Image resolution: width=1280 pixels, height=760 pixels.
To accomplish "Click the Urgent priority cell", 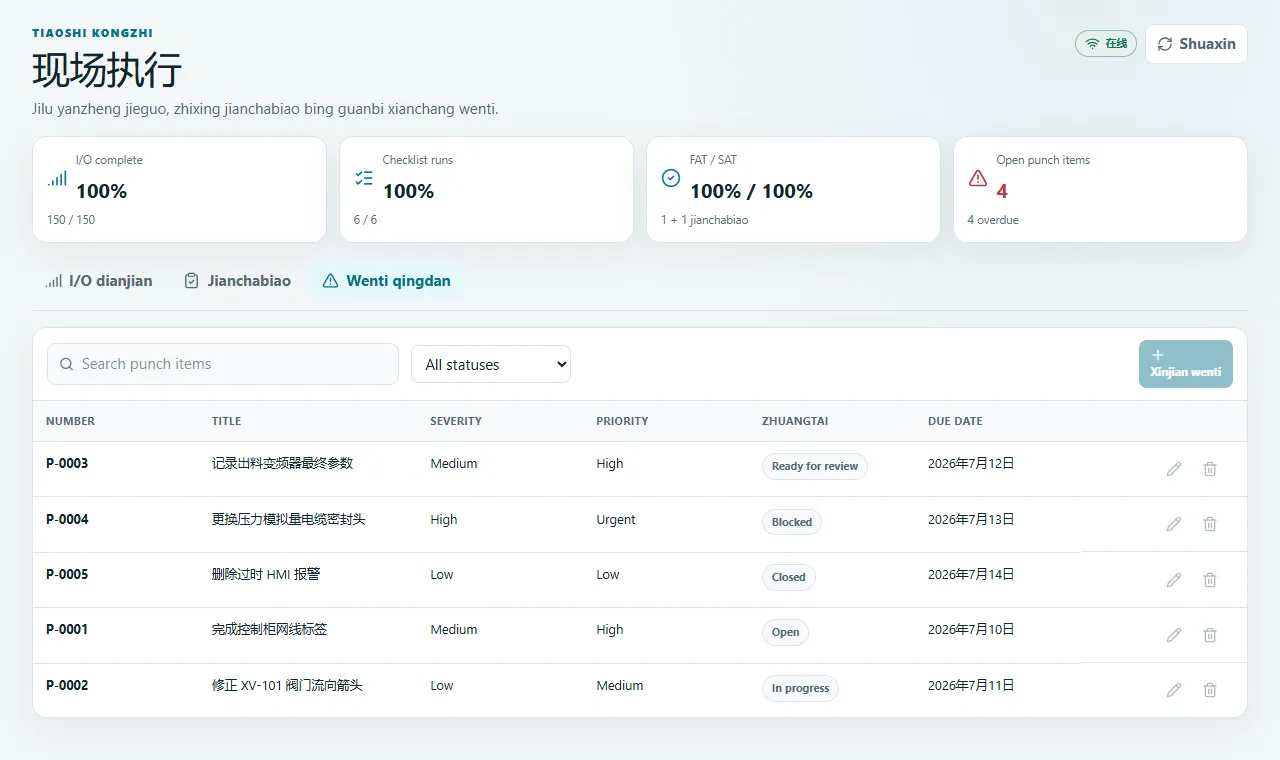I will [616, 520].
